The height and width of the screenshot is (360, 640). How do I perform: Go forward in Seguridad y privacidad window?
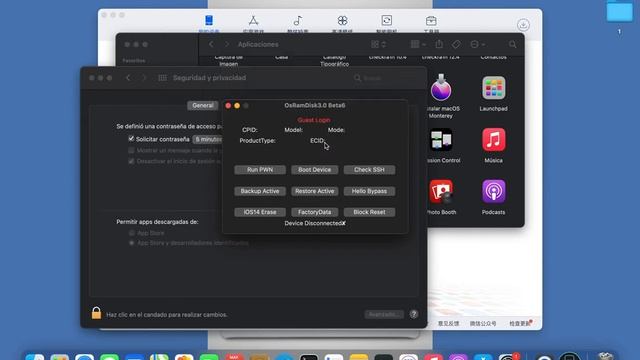coord(144,78)
